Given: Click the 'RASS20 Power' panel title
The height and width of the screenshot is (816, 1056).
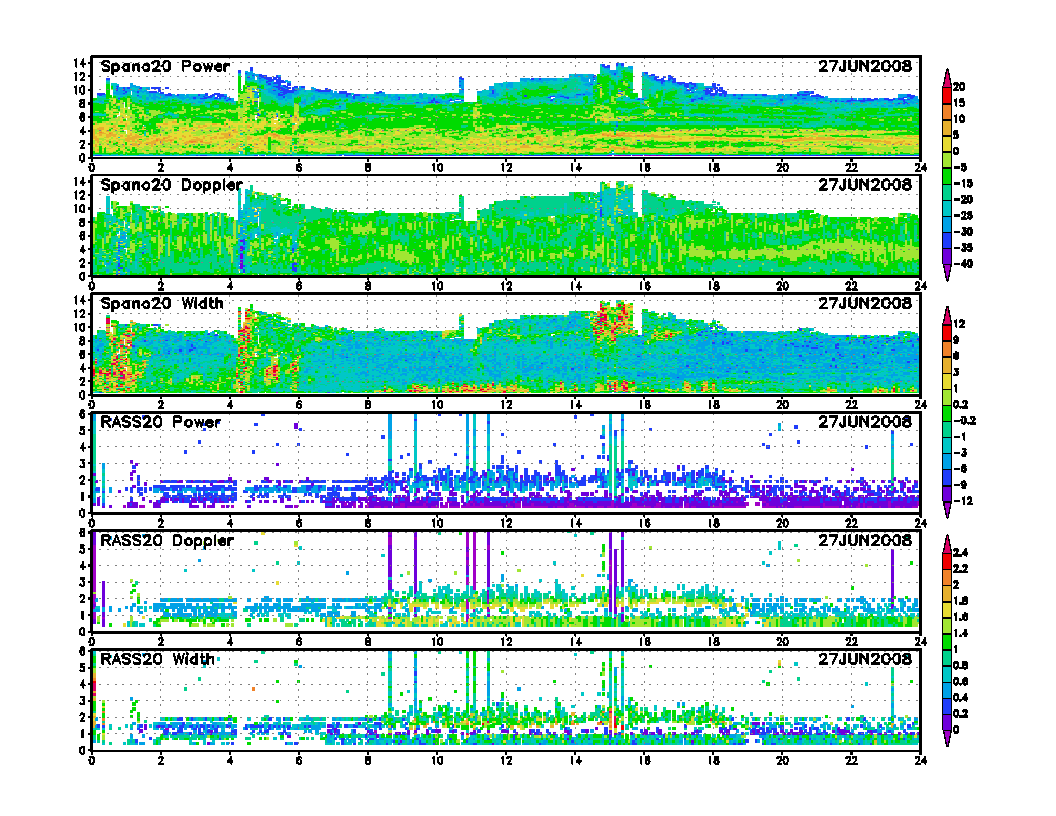Looking at the screenshot, I should point(160,422).
